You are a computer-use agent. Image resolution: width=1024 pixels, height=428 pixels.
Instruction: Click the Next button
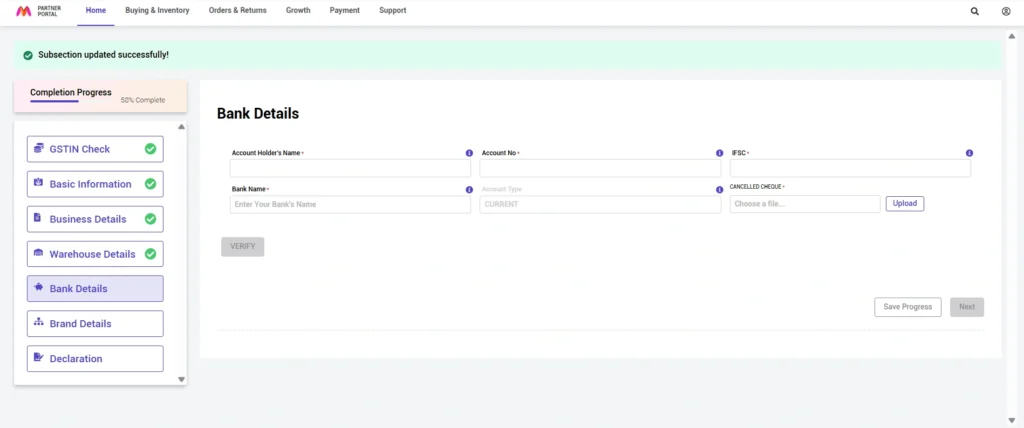tap(967, 307)
